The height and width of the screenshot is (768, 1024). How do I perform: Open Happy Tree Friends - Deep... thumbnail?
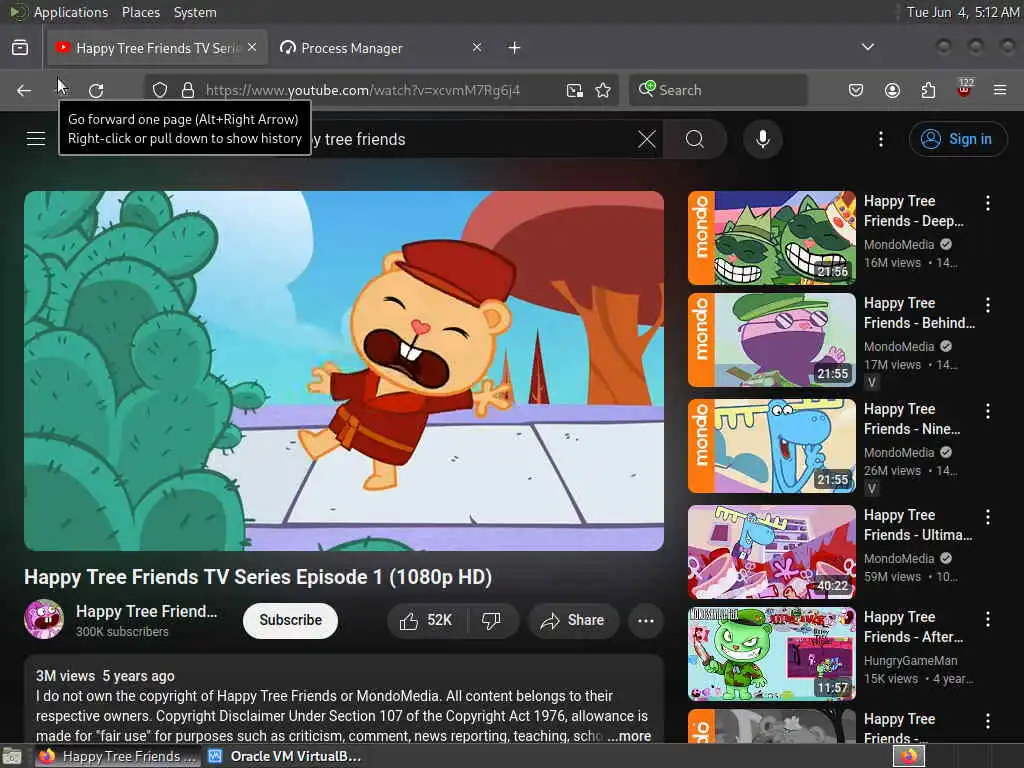[x=771, y=238]
